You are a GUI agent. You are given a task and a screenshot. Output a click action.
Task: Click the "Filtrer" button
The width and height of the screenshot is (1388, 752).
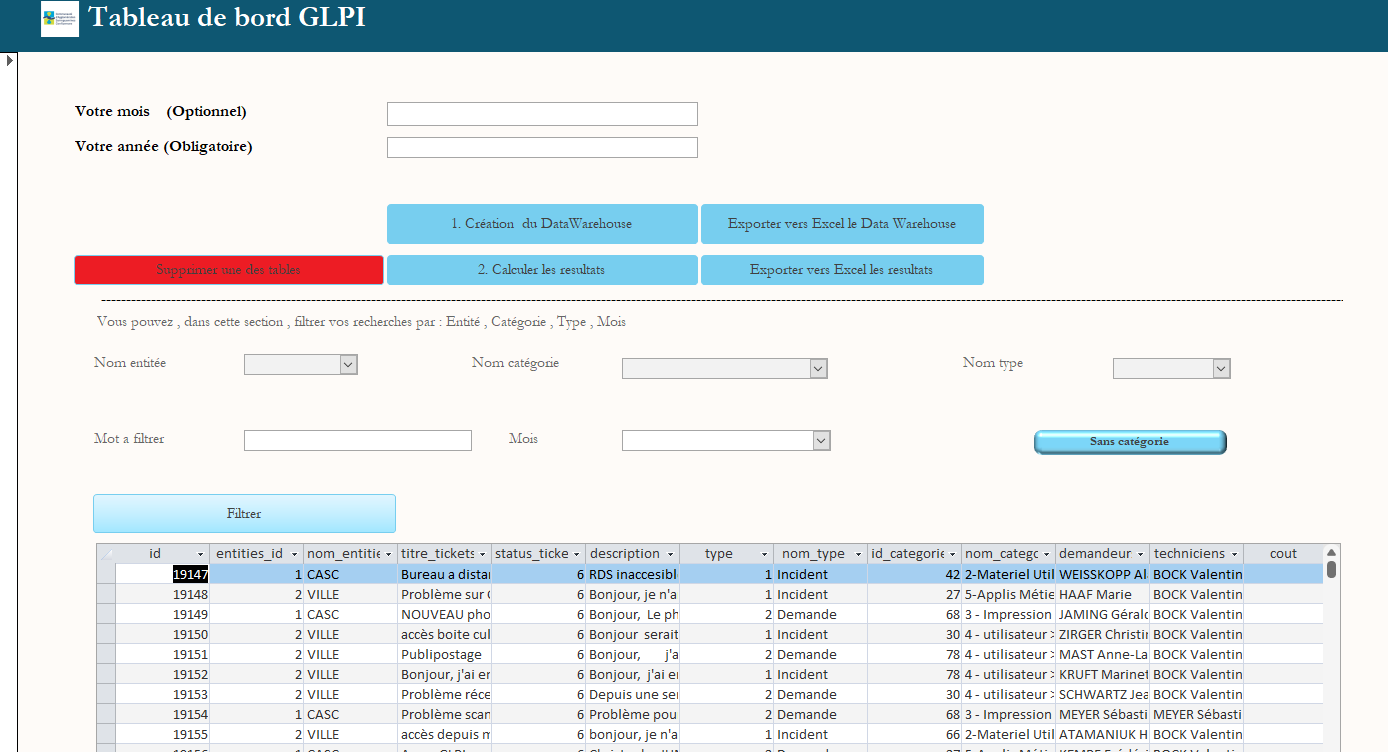point(244,513)
